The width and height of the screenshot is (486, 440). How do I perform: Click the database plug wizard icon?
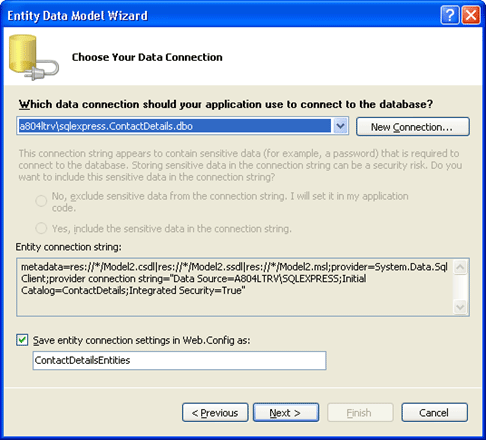(x=33, y=57)
